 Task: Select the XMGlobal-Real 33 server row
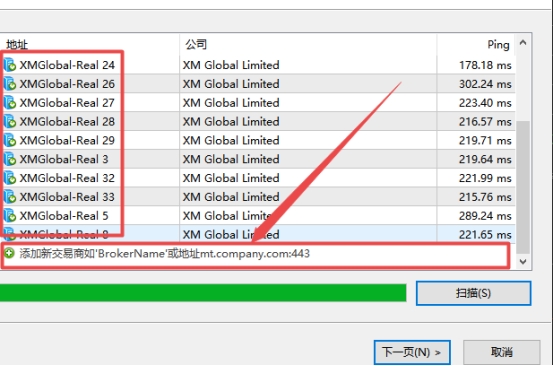click(258, 197)
